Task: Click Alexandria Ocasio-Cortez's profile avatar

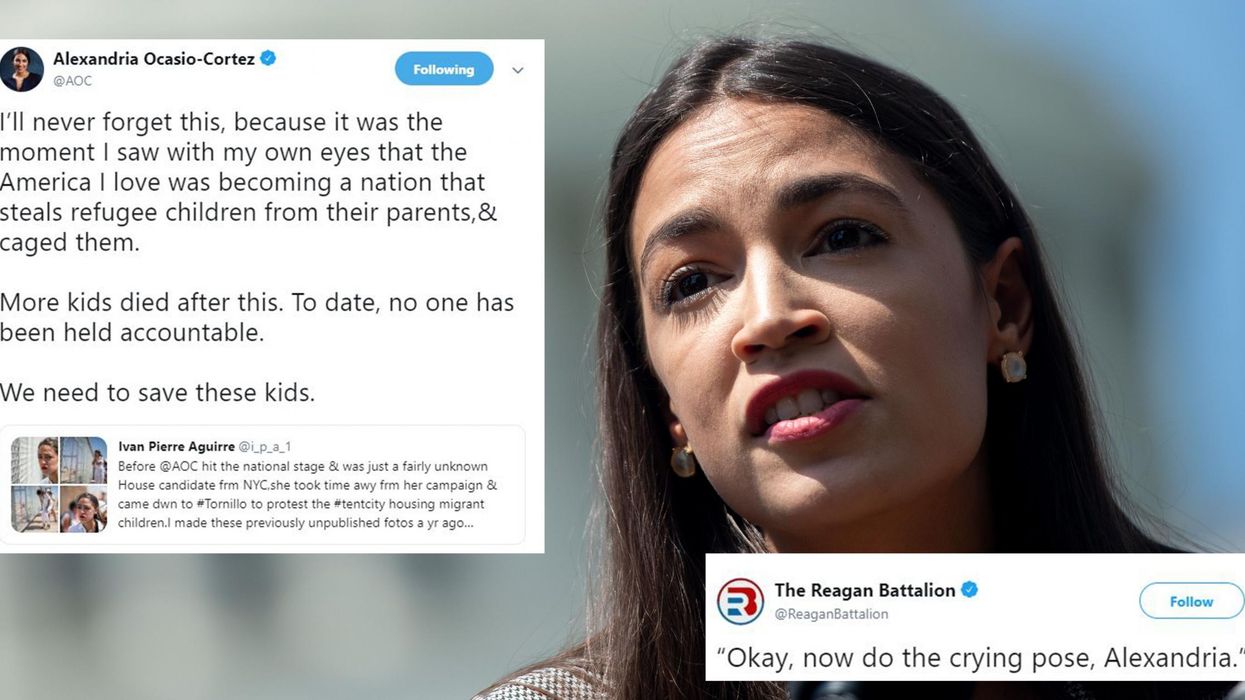Action: [21, 69]
